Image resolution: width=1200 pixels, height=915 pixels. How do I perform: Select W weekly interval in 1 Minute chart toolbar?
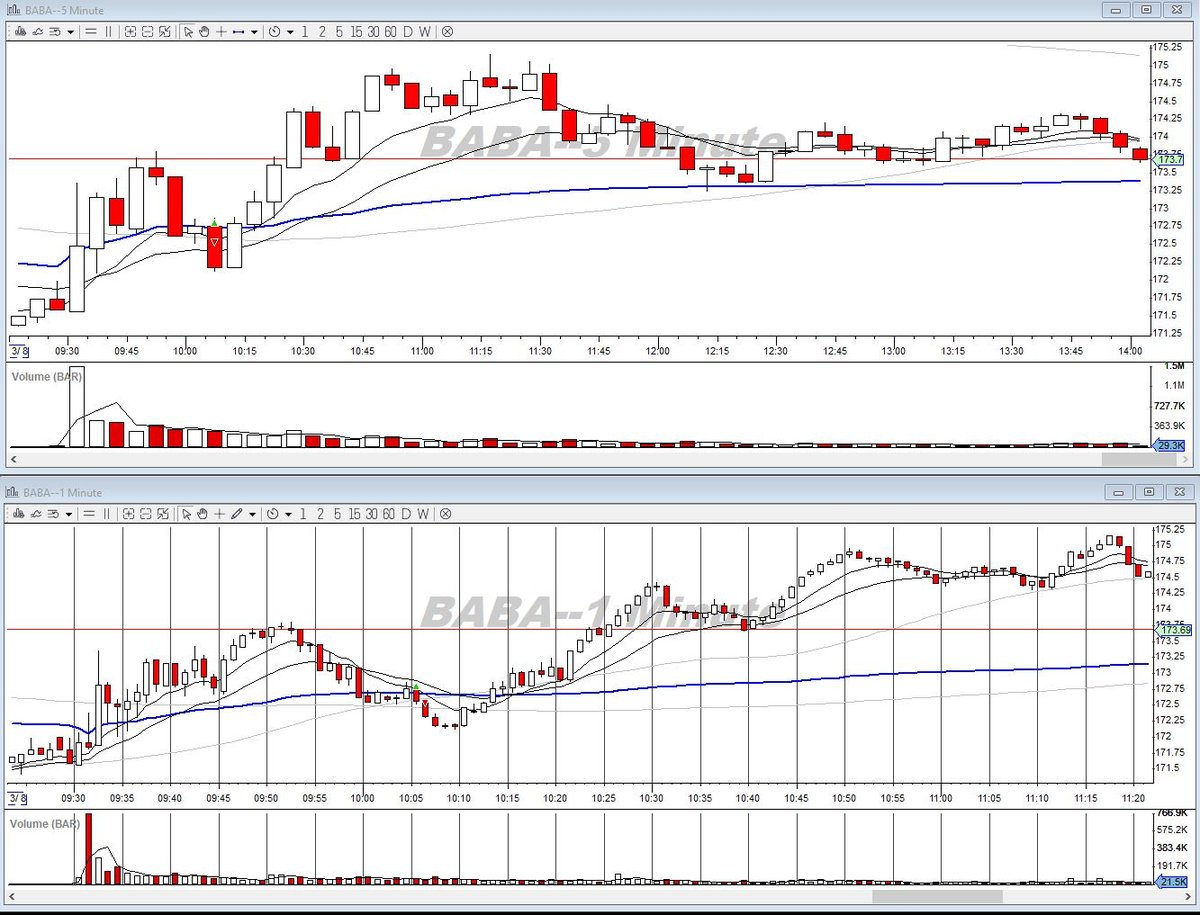424,514
